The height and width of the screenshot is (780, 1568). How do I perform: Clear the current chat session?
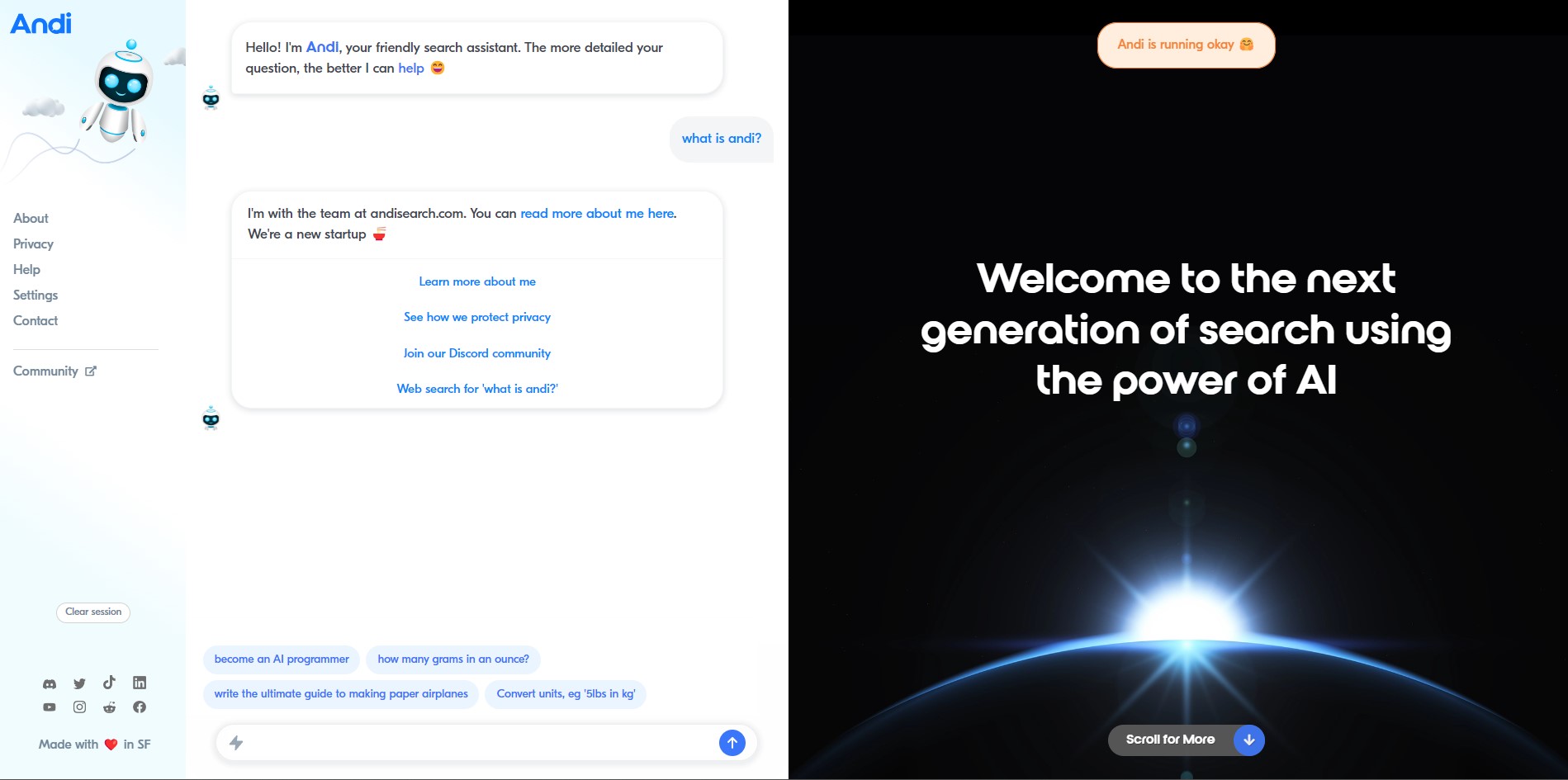tap(93, 612)
